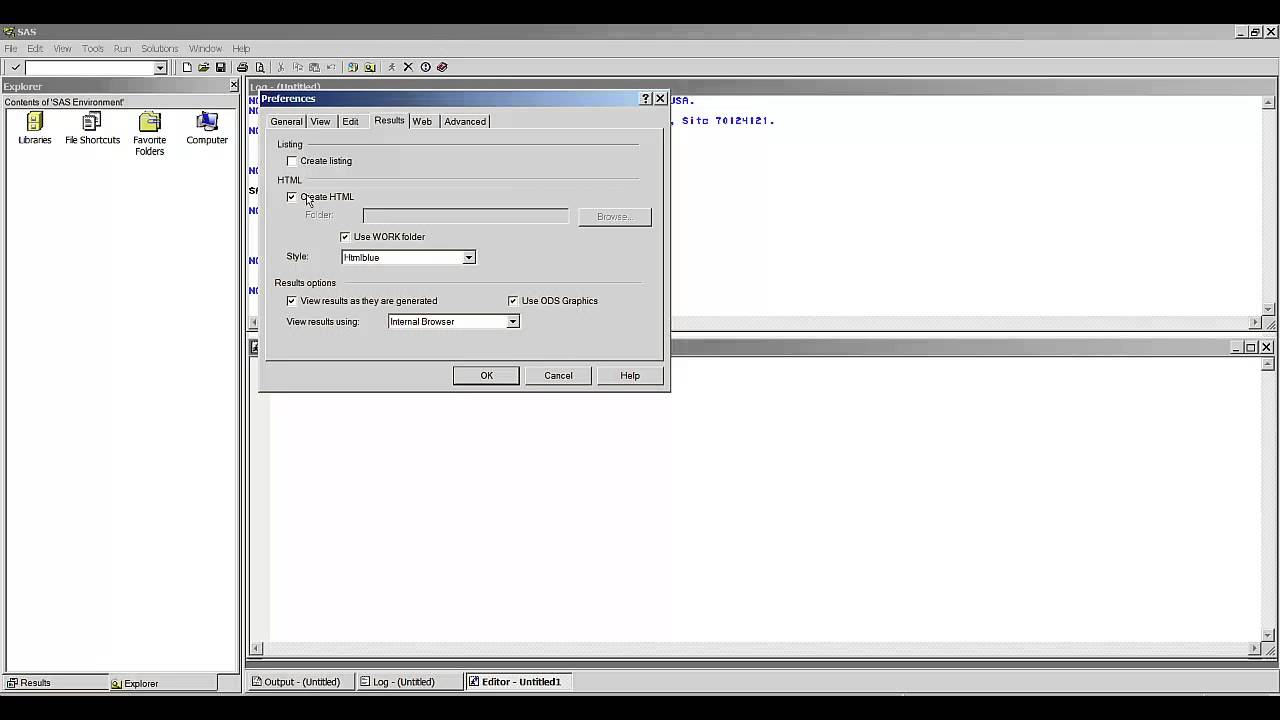The width and height of the screenshot is (1280, 720).
Task: Click the Help book toolbar icon
Action: click(x=442, y=67)
